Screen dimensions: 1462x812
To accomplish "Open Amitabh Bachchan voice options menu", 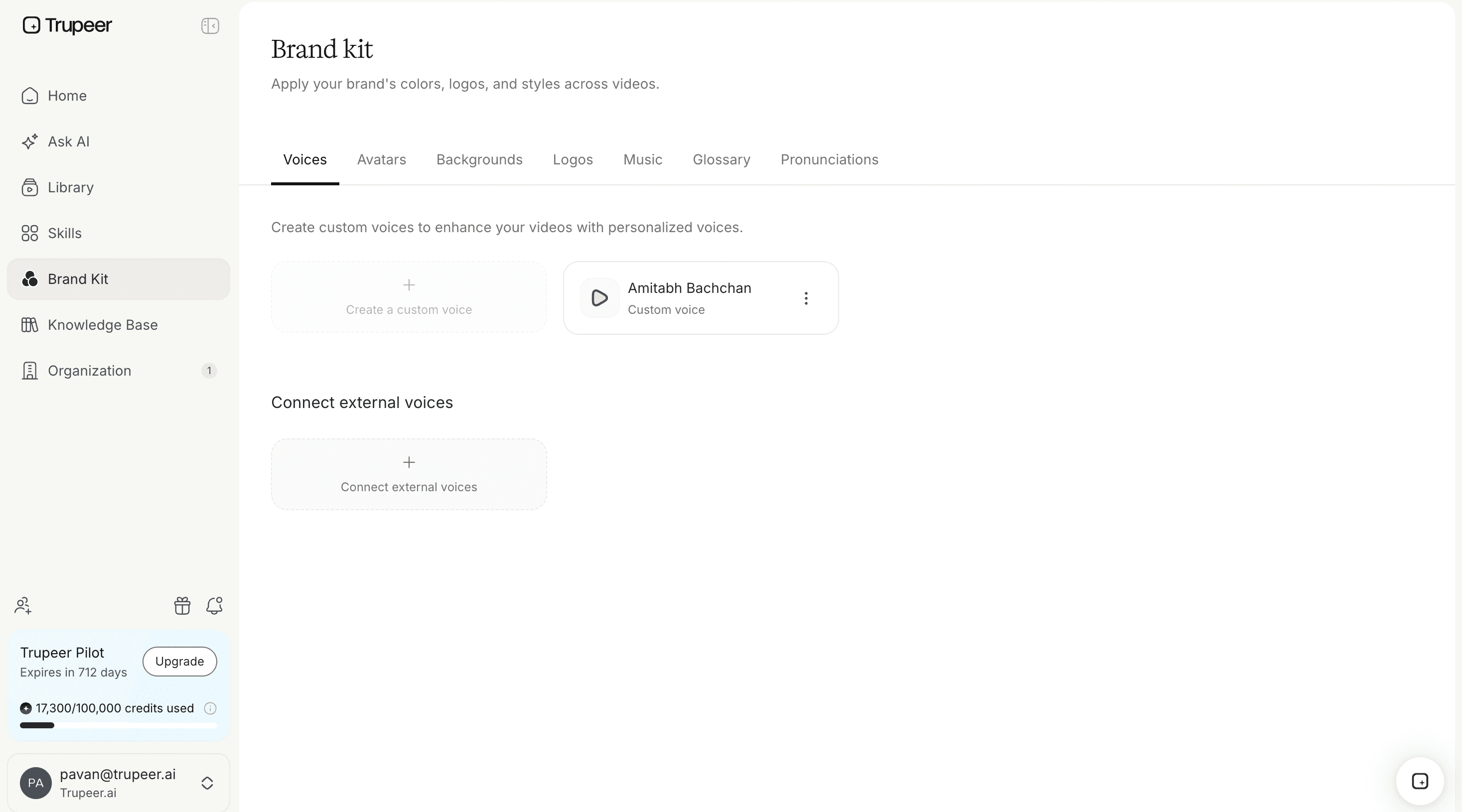I will coord(805,298).
